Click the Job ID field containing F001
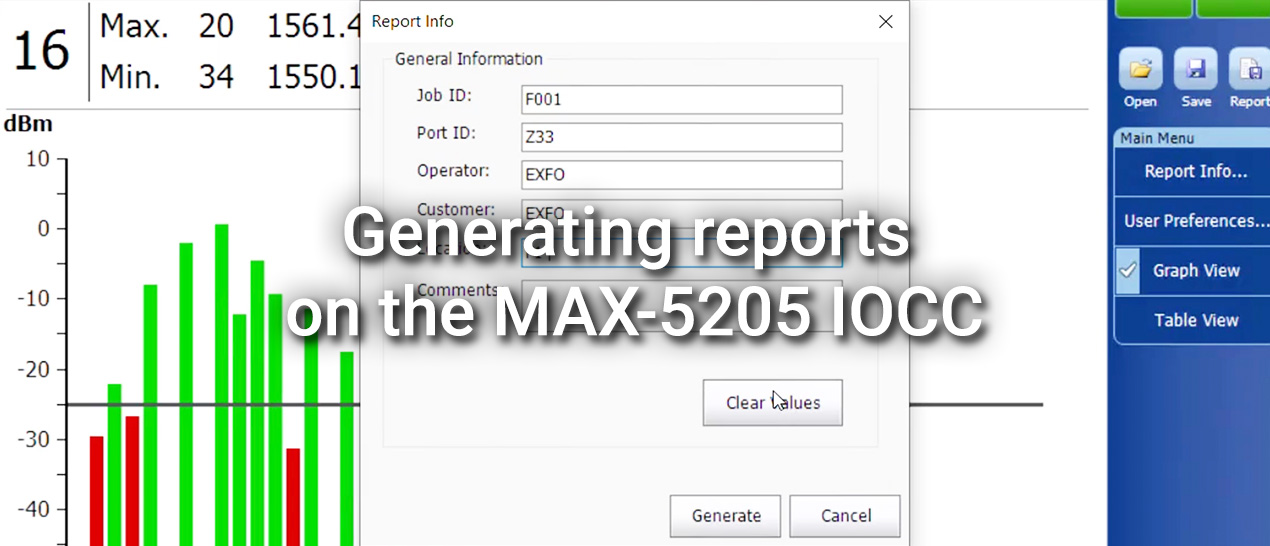The image size is (1270, 546). (x=682, y=99)
